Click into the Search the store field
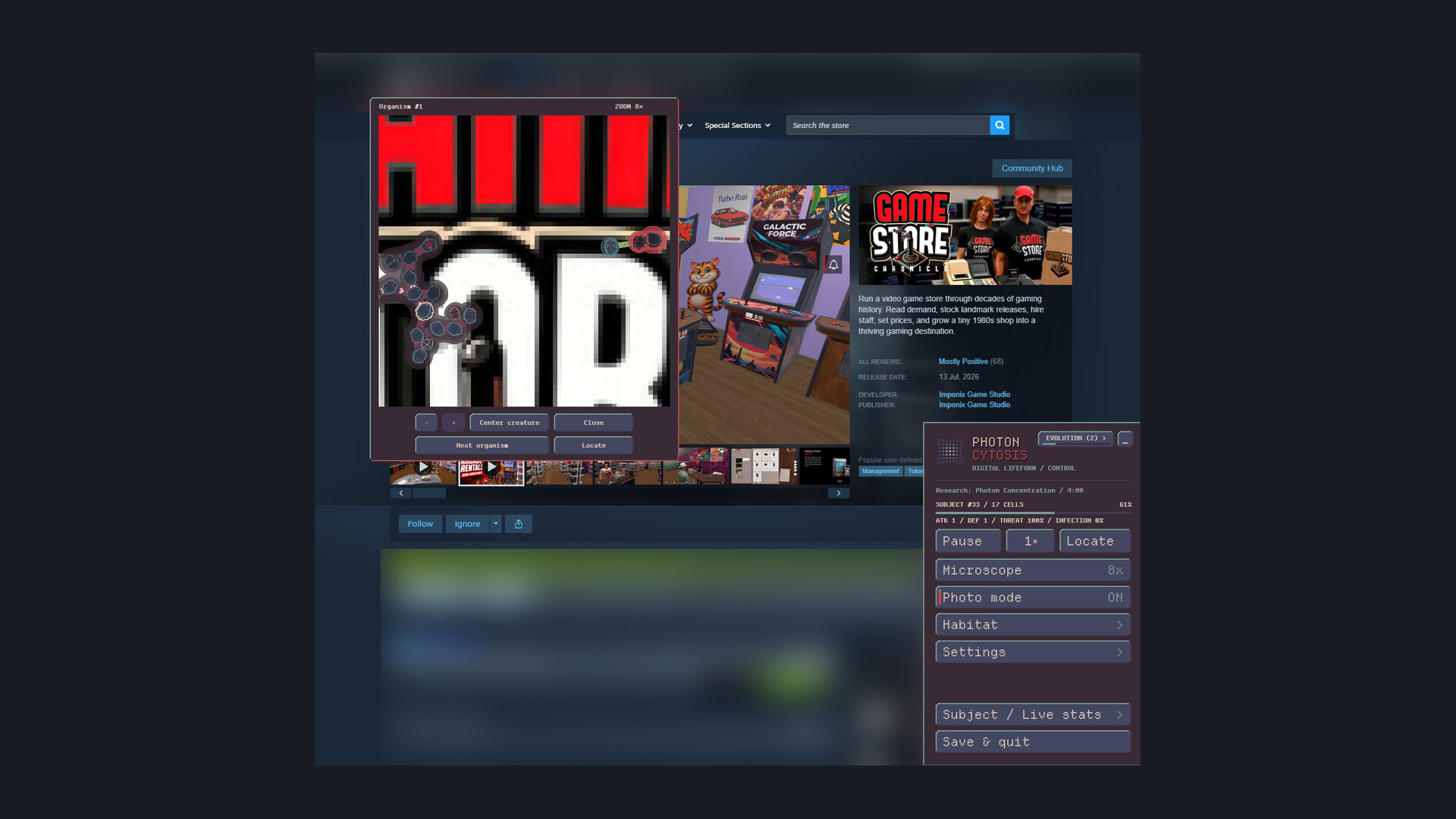Image resolution: width=1456 pixels, height=819 pixels. point(888,125)
